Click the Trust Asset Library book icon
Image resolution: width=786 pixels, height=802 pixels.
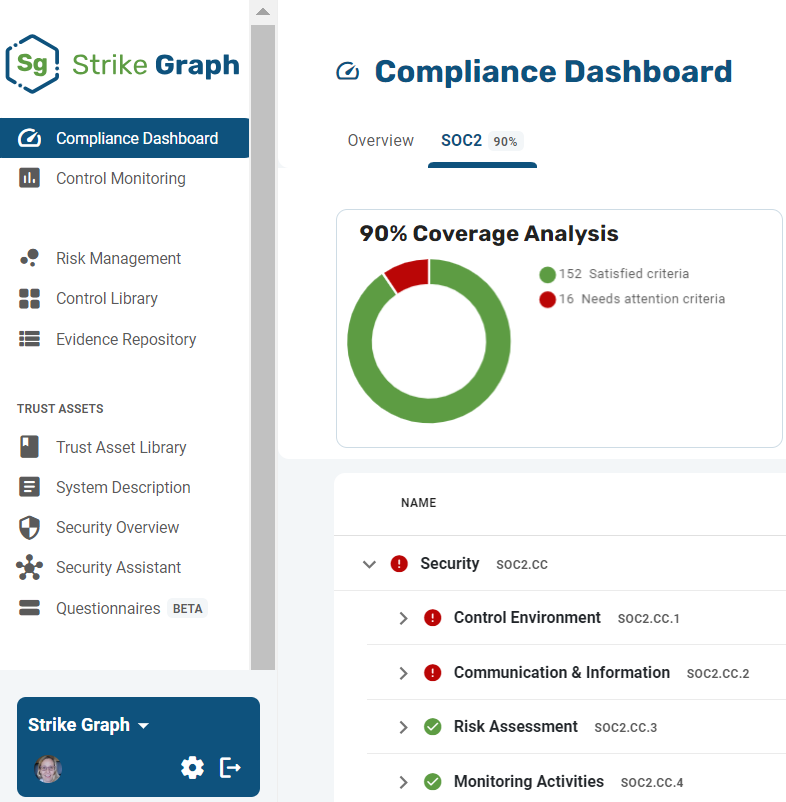pos(29,447)
